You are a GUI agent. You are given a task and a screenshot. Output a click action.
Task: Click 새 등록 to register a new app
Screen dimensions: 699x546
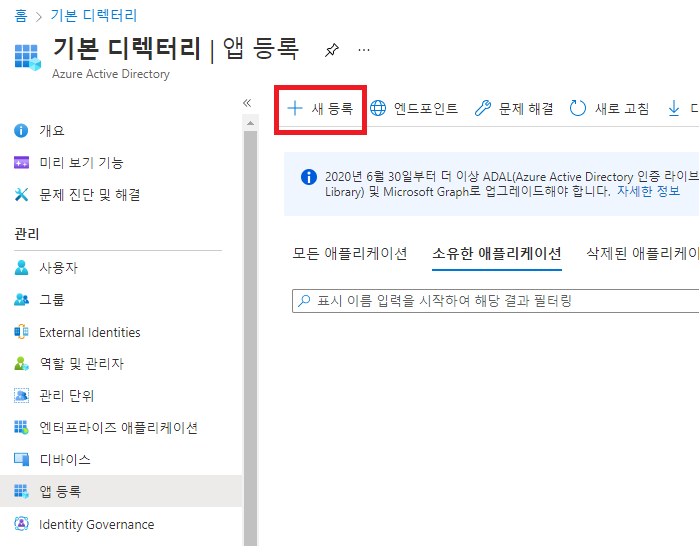[320, 109]
